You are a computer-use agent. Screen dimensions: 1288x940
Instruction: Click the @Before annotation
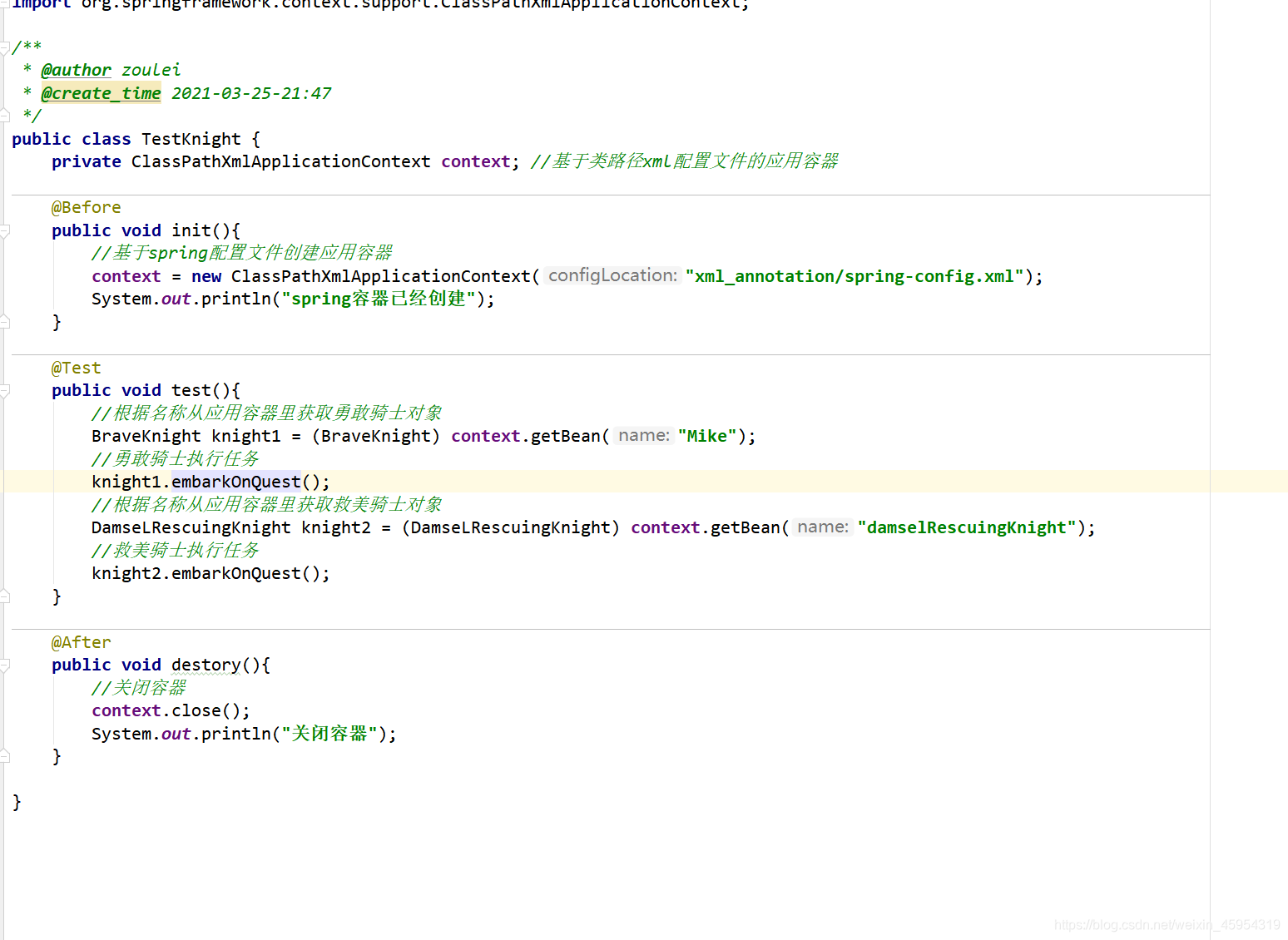[x=87, y=207]
